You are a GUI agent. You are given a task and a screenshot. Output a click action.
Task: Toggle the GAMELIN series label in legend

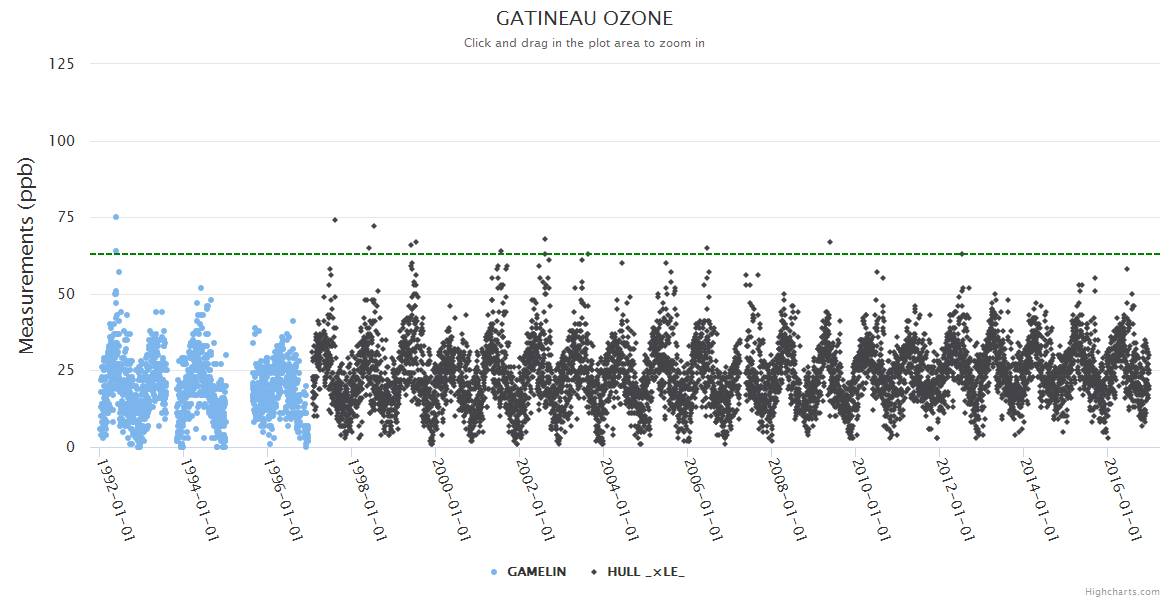(x=536, y=572)
